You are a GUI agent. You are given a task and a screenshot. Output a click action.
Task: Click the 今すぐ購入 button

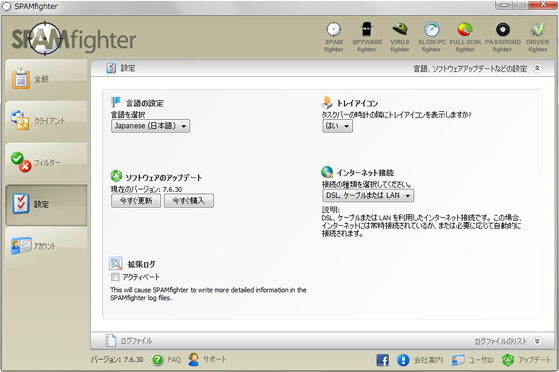pos(189,201)
